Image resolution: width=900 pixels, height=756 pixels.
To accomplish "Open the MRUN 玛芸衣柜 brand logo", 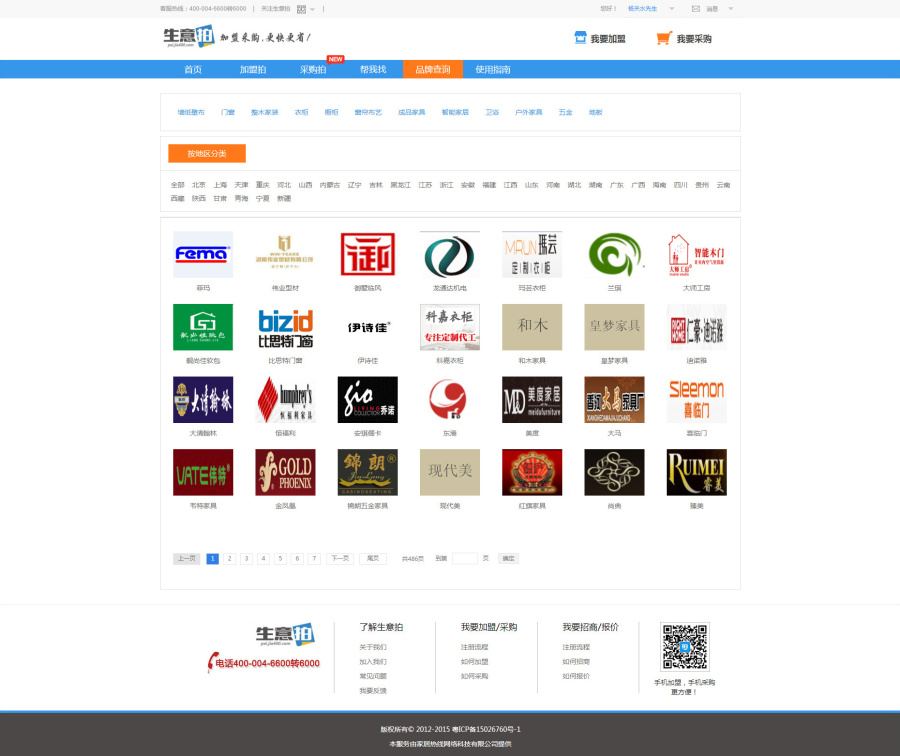I will pos(532,254).
